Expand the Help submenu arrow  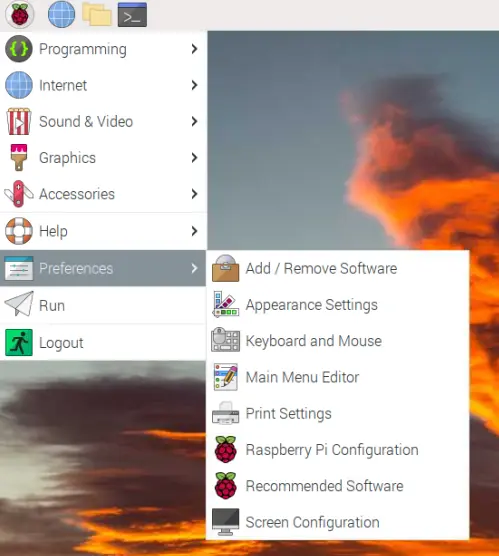(194, 231)
